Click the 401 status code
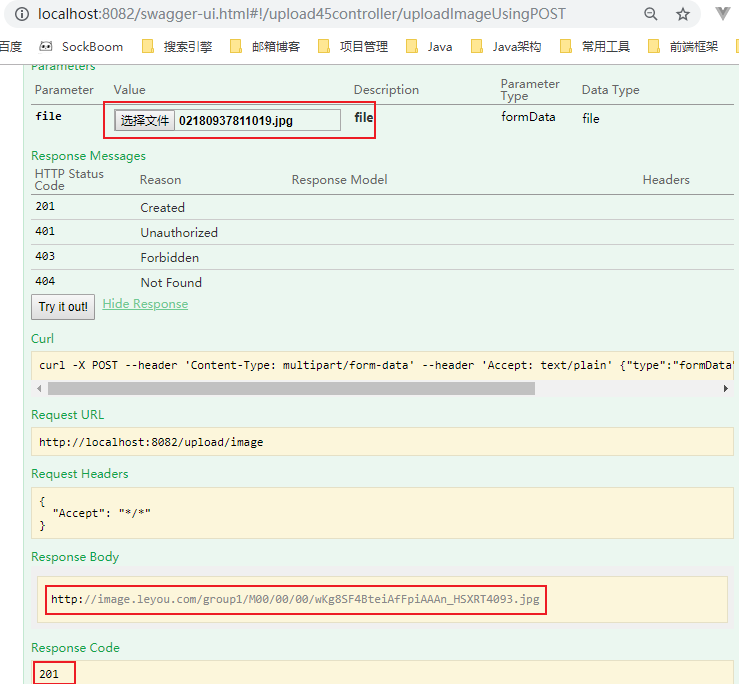Screen dimensions: 739x684 (x=45, y=231)
